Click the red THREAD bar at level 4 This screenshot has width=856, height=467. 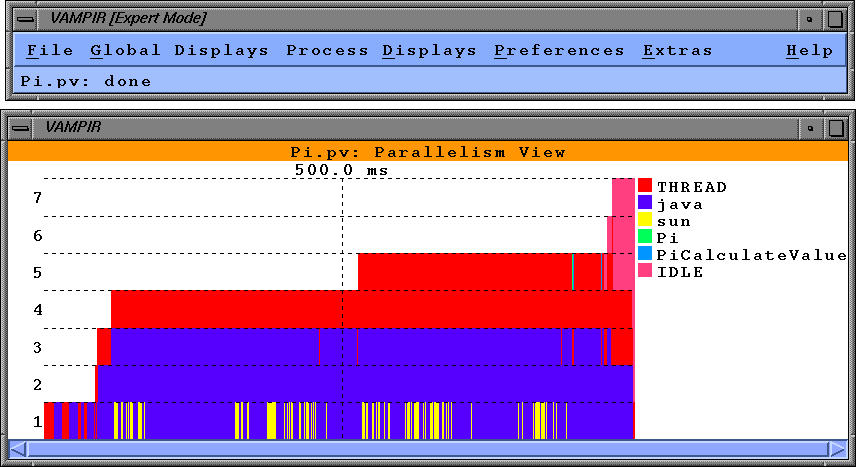tap(371, 309)
